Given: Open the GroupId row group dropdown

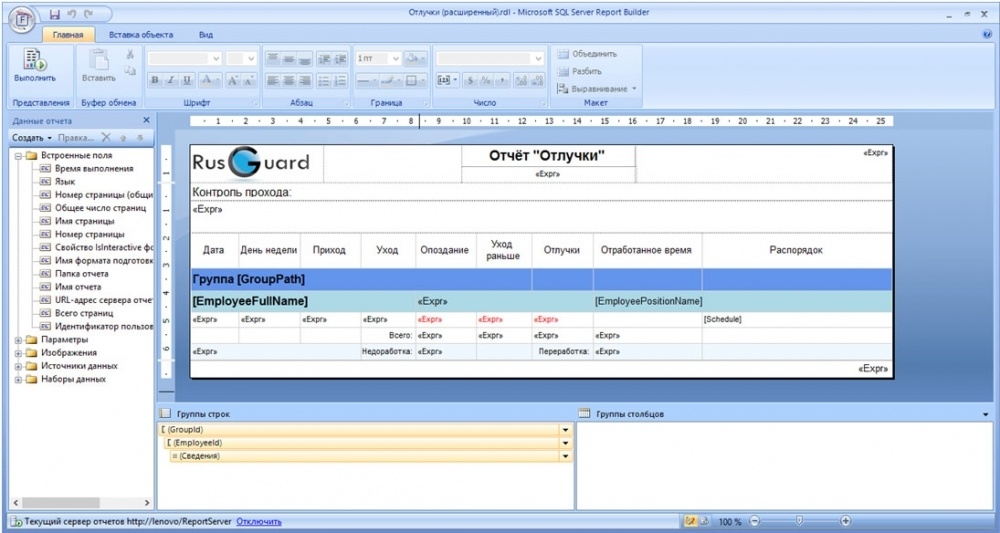Looking at the screenshot, I should pyautogui.click(x=565, y=430).
